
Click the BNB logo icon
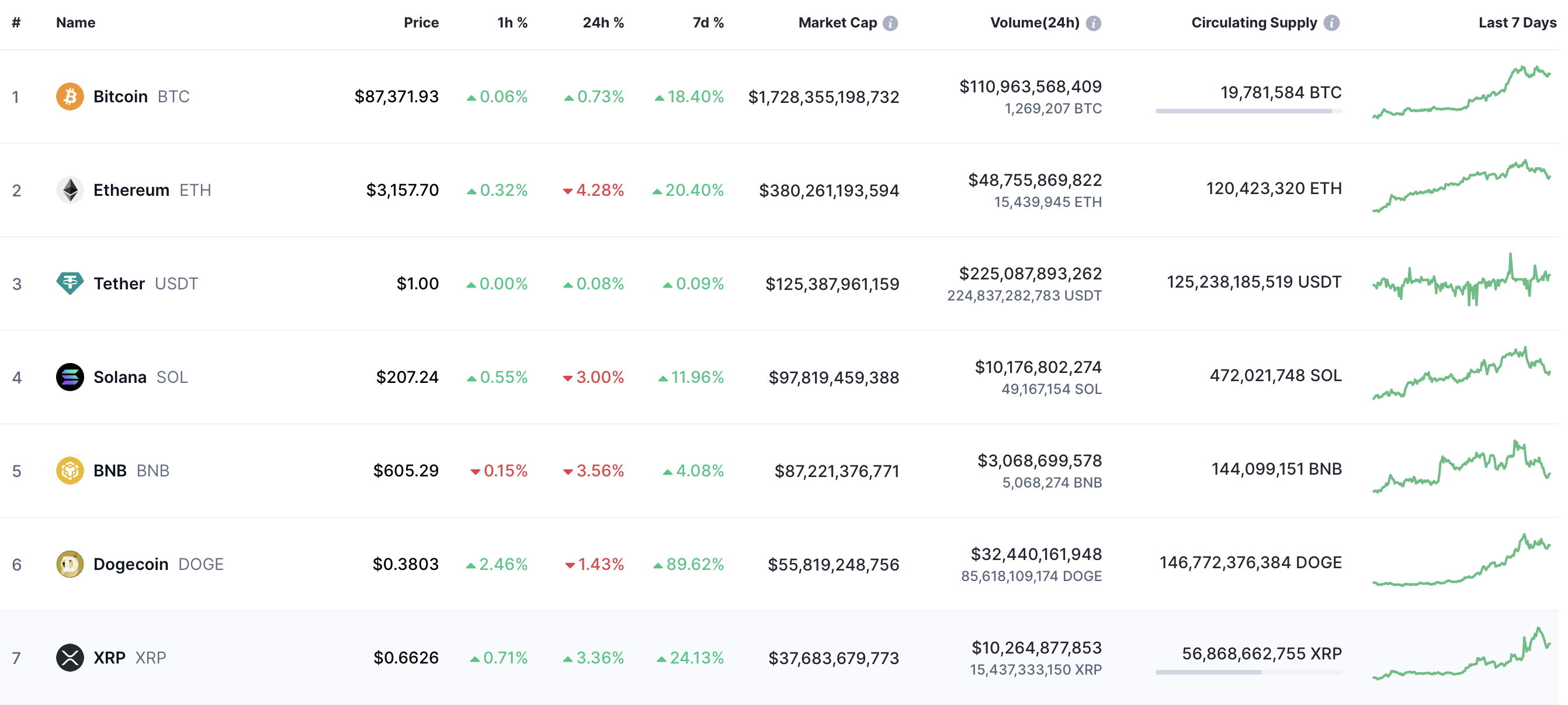pyautogui.click(x=70, y=471)
